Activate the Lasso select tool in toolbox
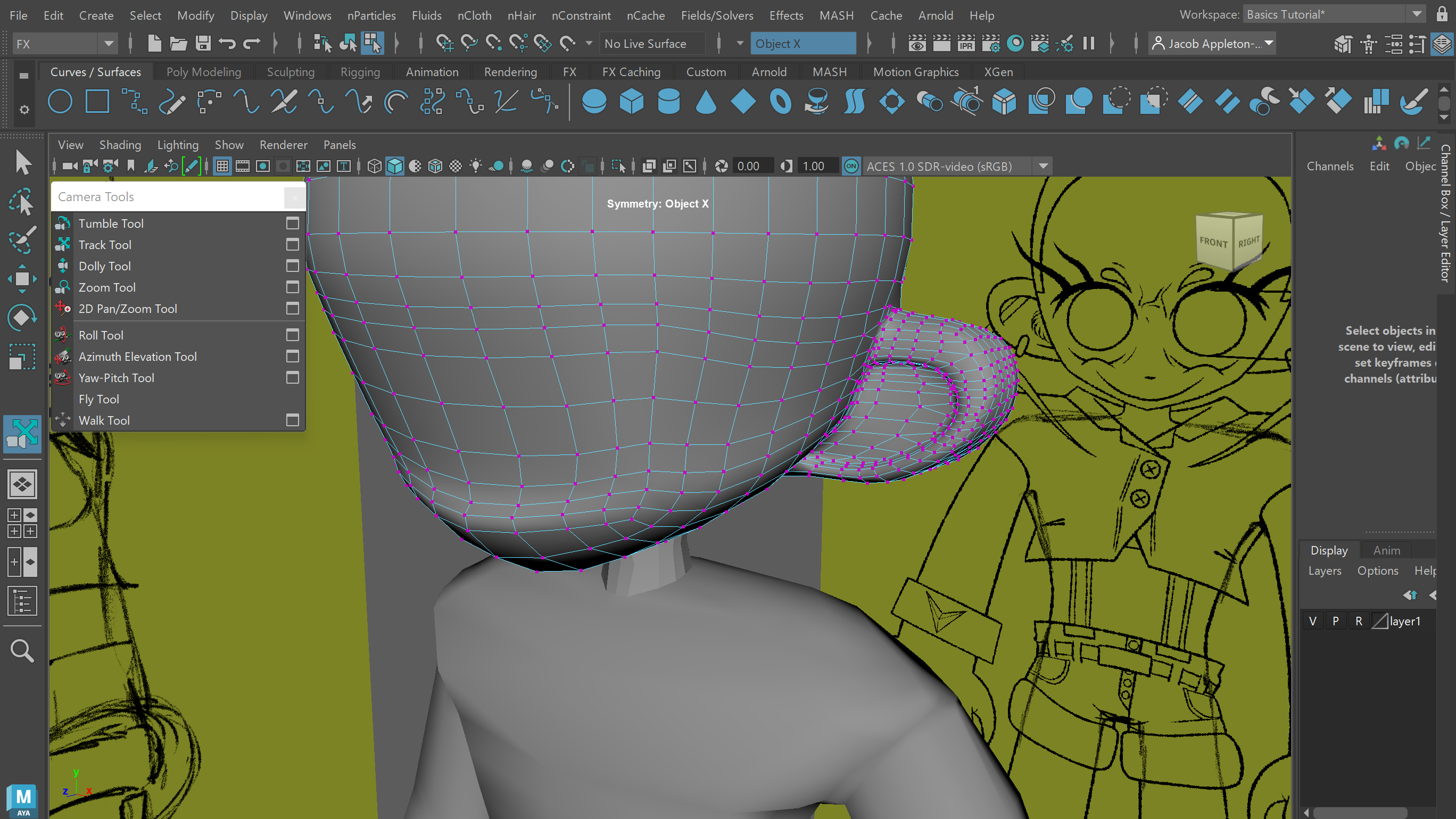The height and width of the screenshot is (819, 1456). [22, 202]
